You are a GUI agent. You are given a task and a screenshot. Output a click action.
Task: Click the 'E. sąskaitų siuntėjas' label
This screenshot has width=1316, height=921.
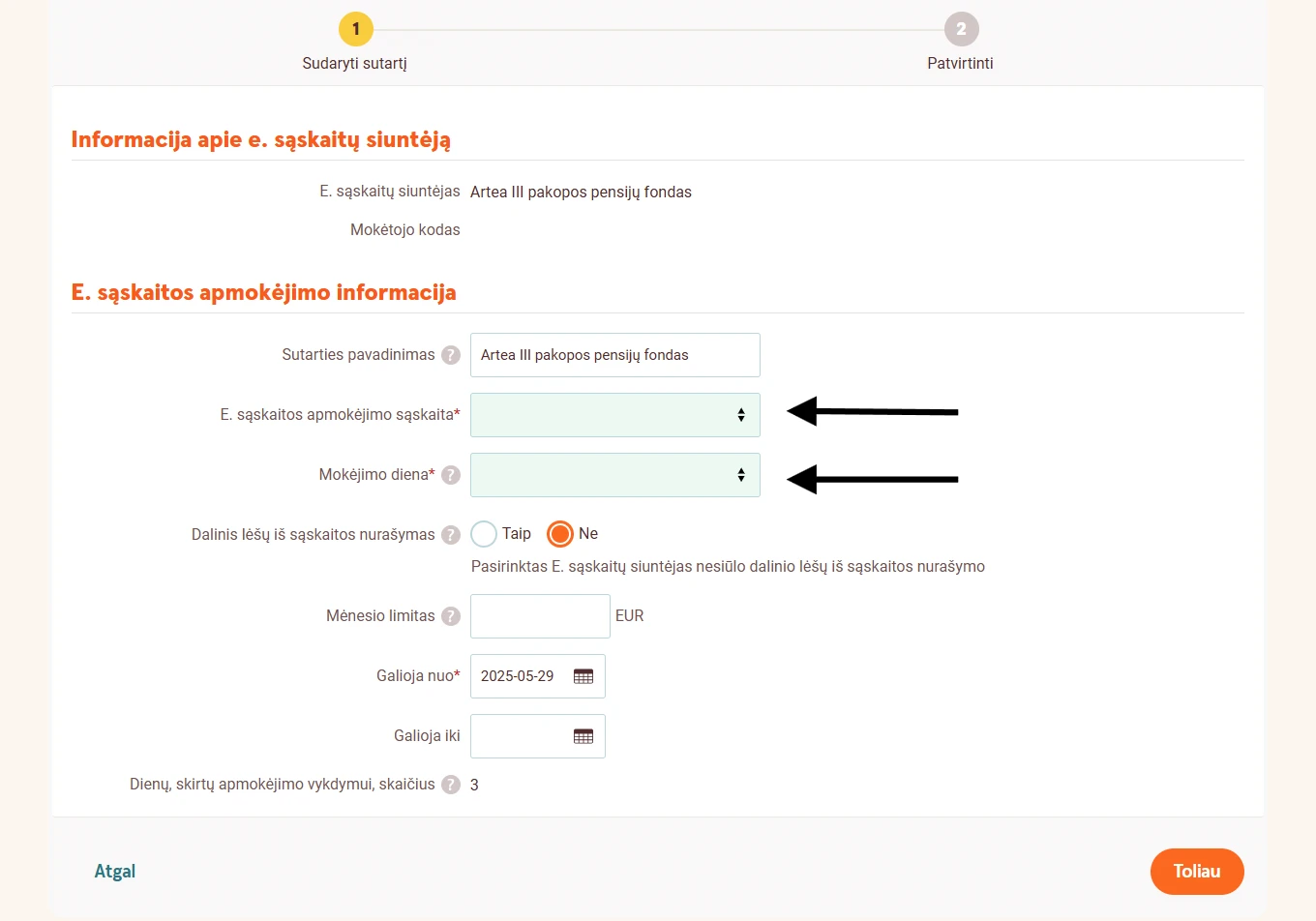[390, 192]
